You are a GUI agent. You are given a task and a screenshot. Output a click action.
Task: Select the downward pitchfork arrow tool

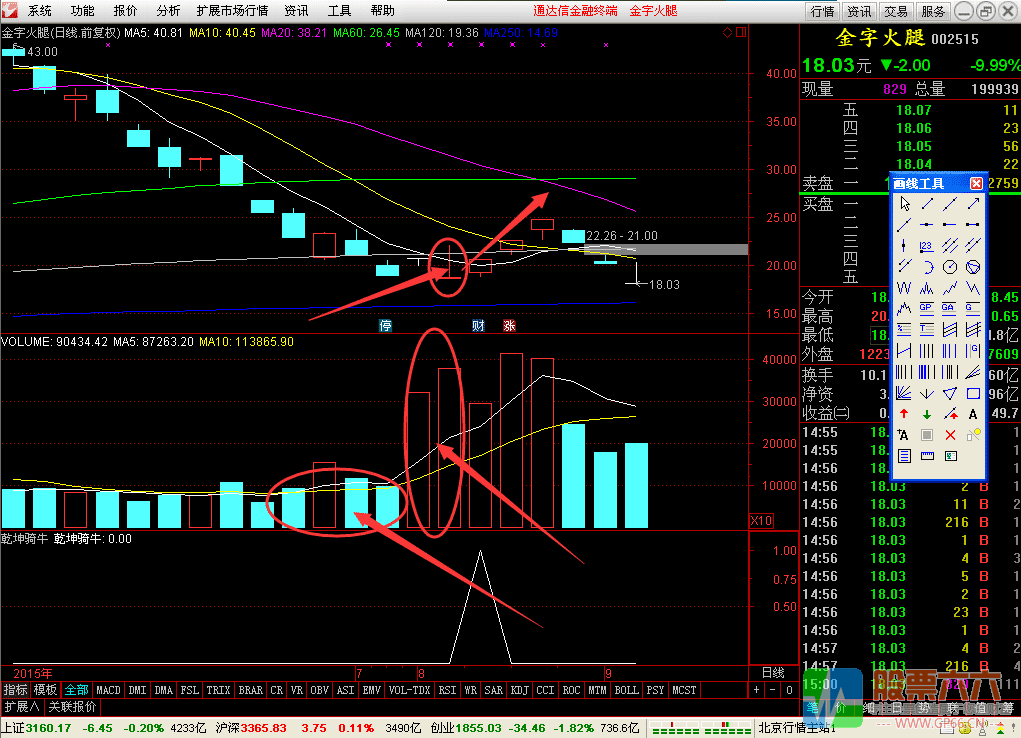(x=927, y=393)
